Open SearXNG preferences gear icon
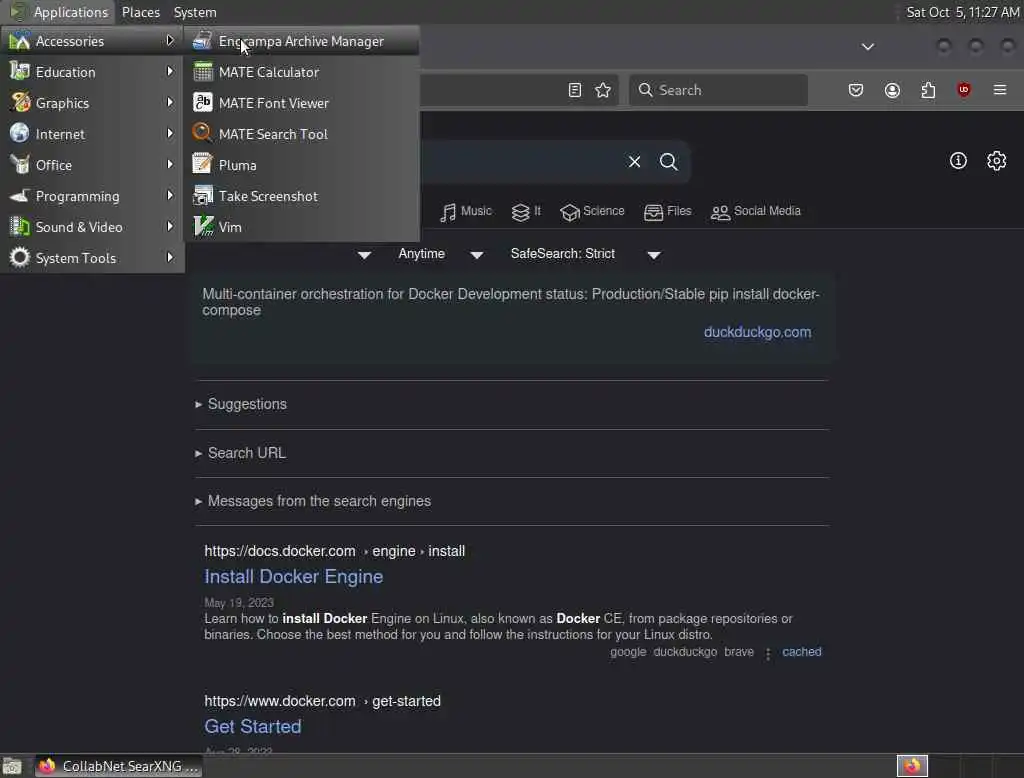Screen dimensions: 1024x778 coord(996,161)
